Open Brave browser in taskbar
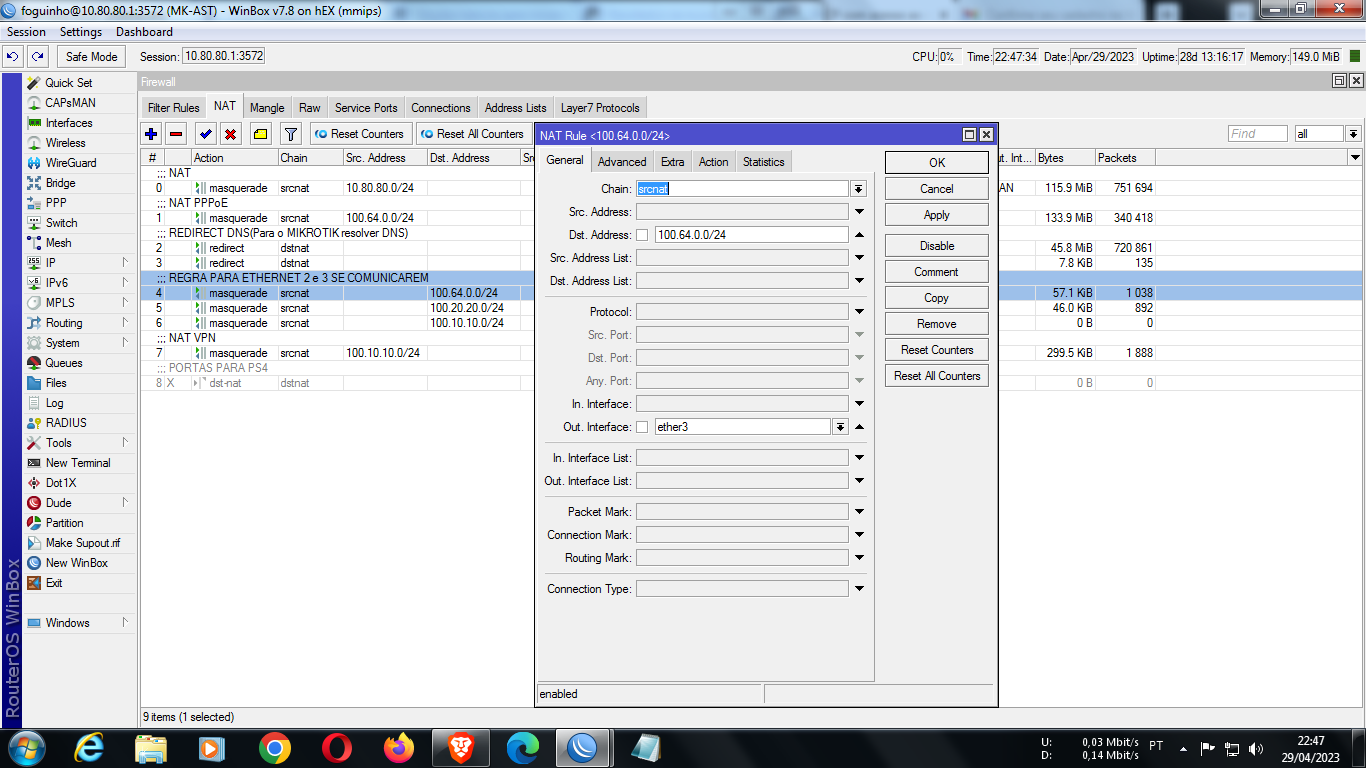 click(x=460, y=747)
